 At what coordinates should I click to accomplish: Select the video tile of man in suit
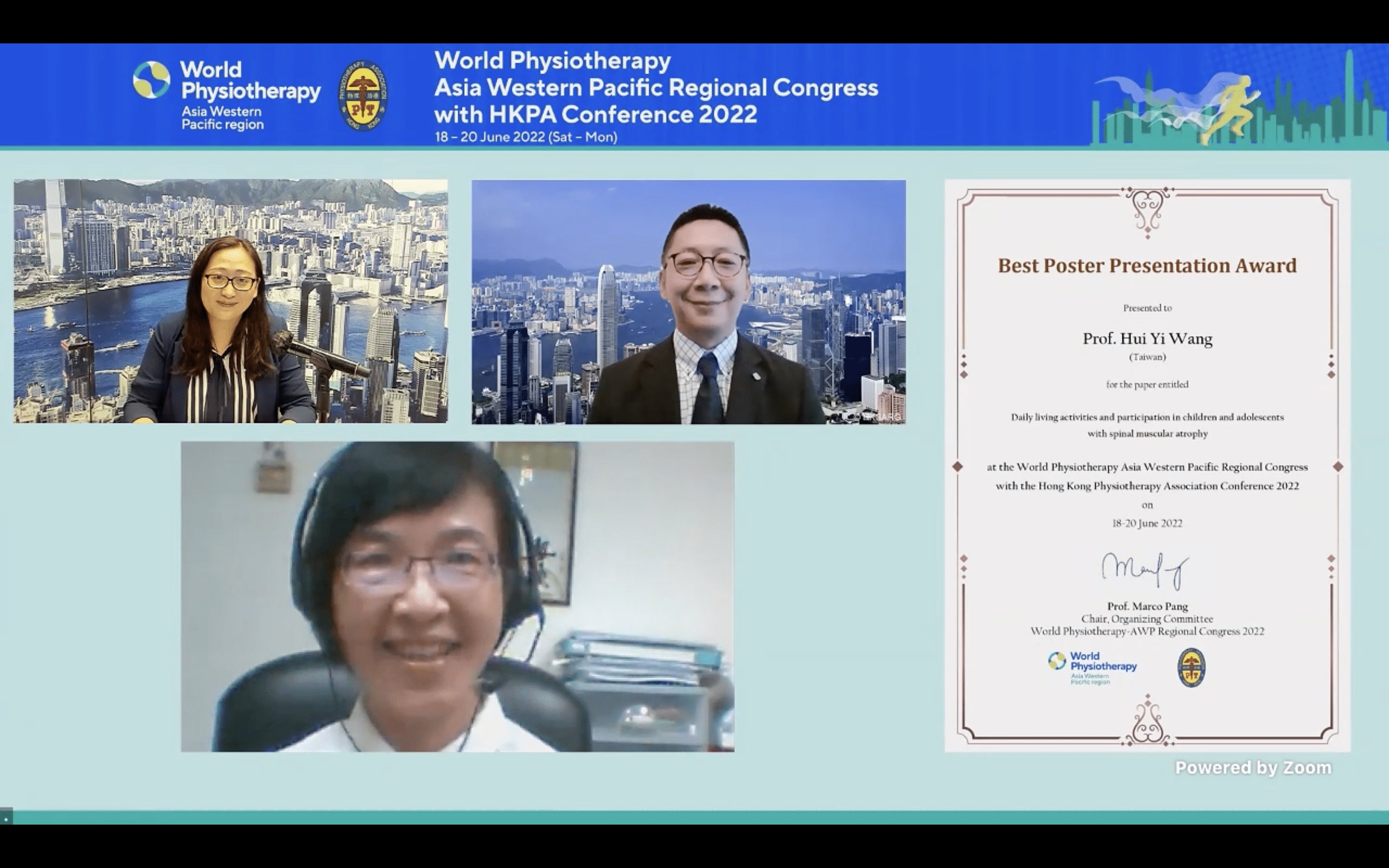[689, 302]
